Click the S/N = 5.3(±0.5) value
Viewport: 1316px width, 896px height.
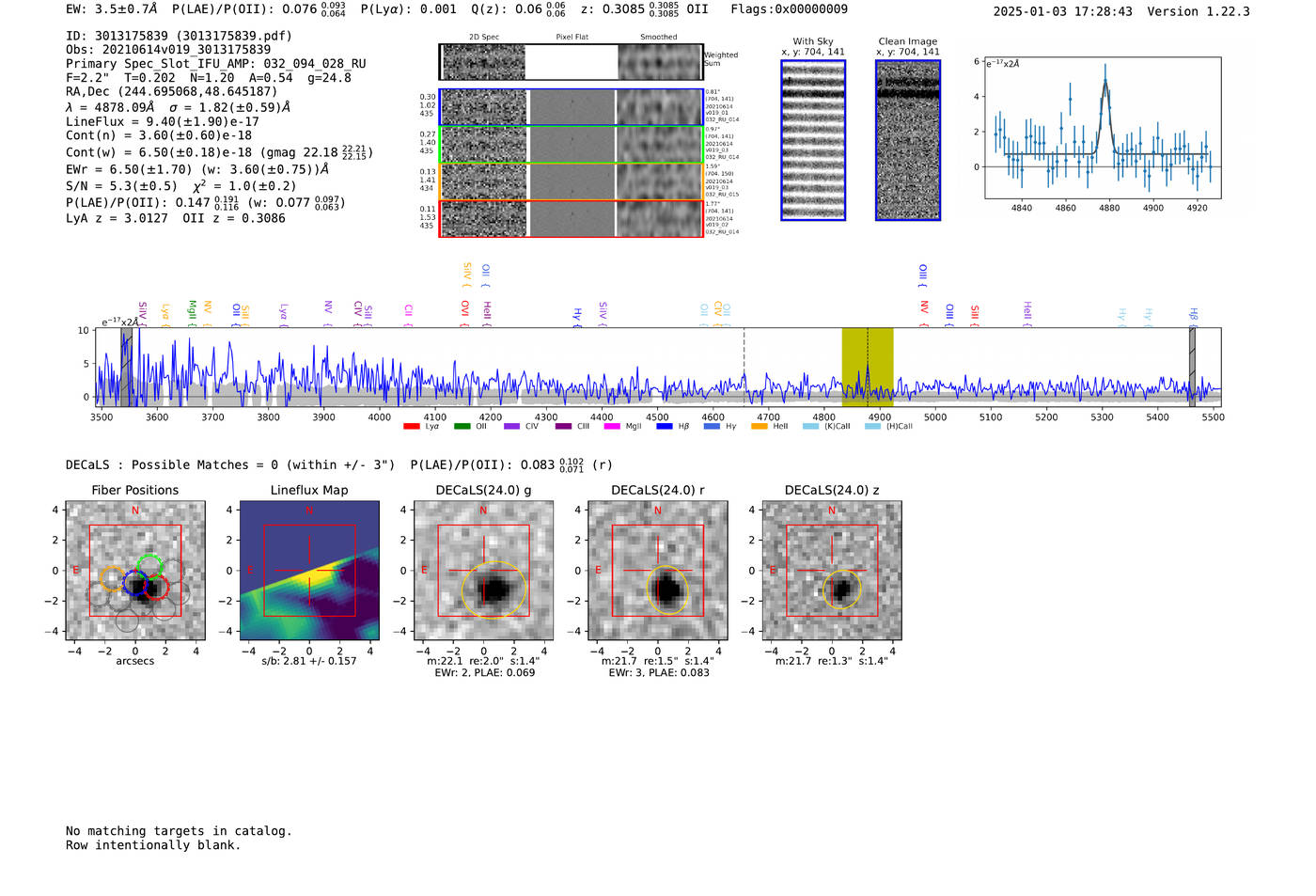point(121,186)
